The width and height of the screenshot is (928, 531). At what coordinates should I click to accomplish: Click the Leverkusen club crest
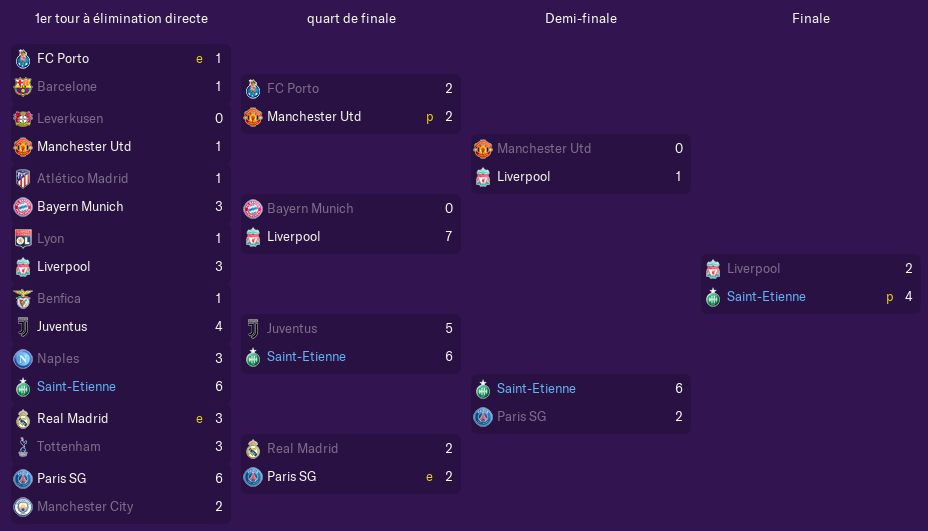click(23, 118)
